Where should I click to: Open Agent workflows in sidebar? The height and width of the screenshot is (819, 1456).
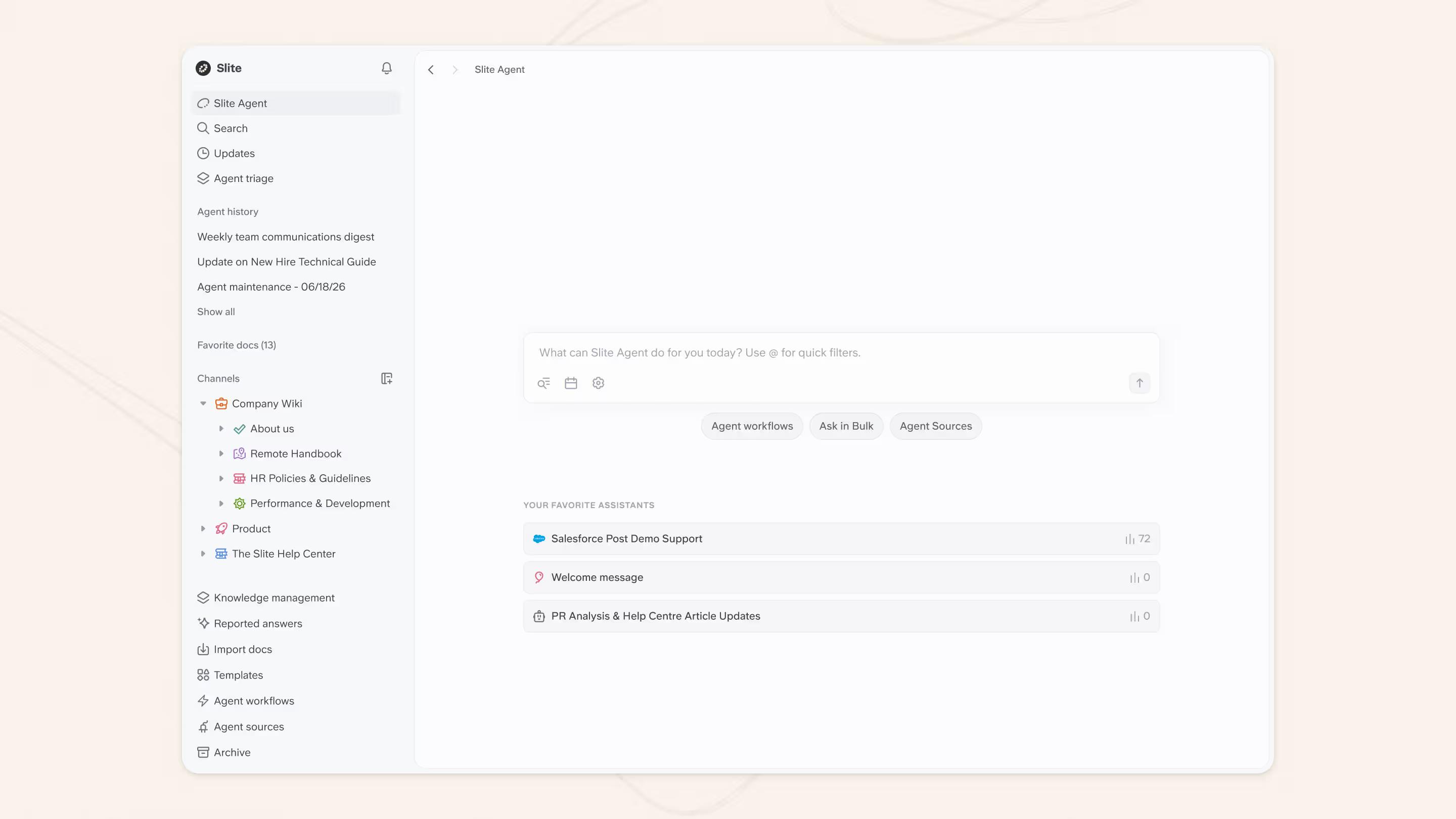296,701
